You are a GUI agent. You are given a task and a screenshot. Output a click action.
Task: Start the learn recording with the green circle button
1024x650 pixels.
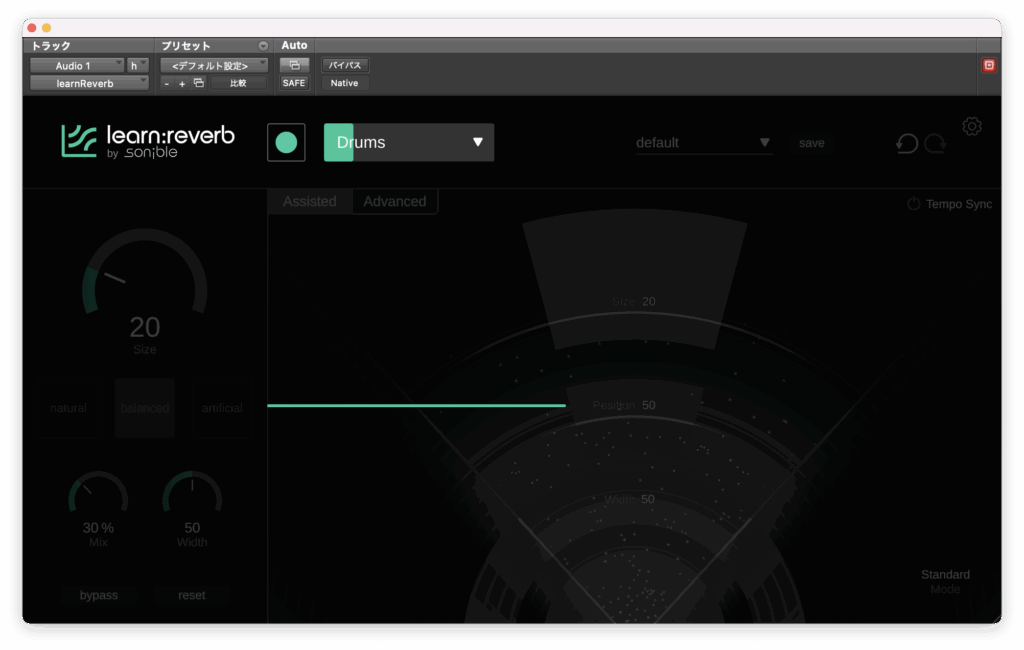(286, 142)
